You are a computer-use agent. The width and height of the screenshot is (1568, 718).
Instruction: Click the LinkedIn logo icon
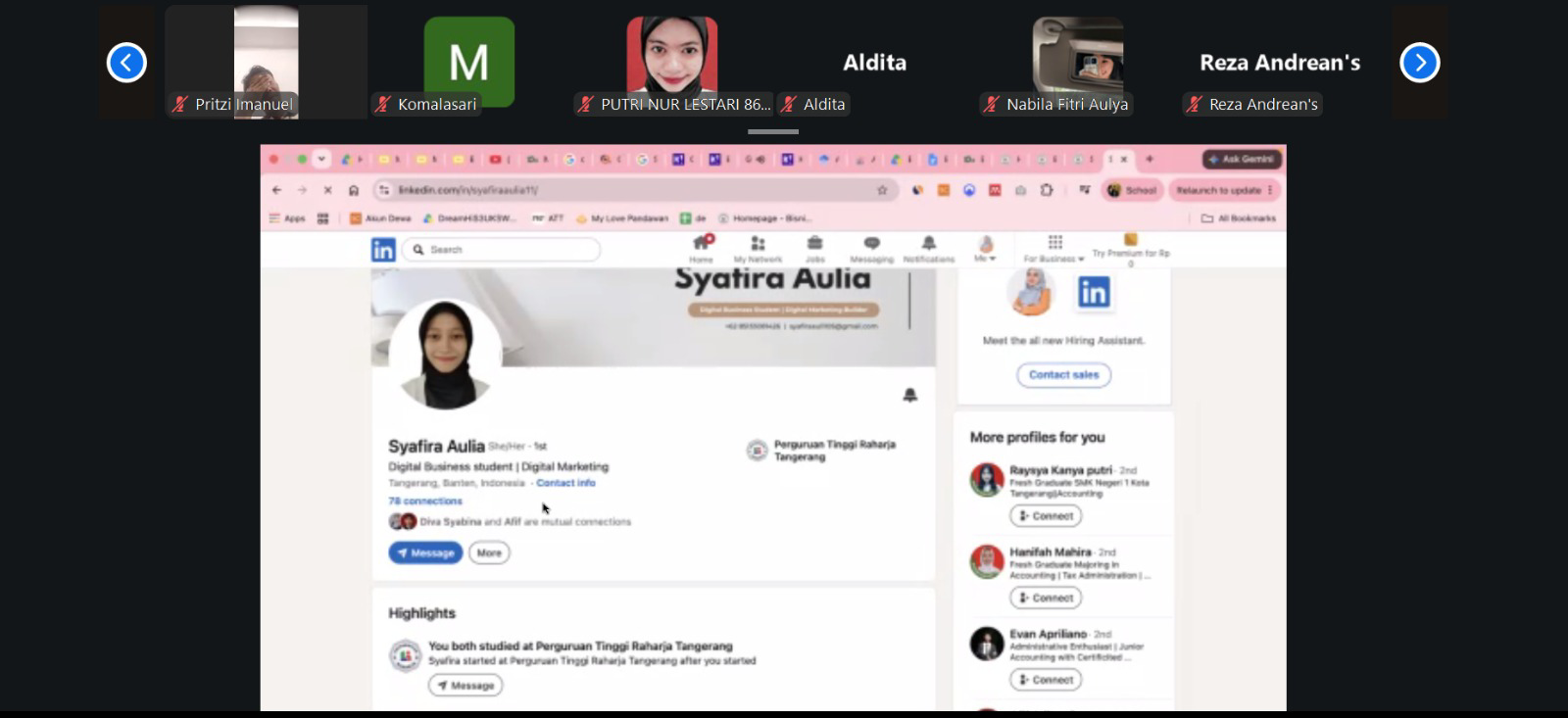(x=383, y=250)
